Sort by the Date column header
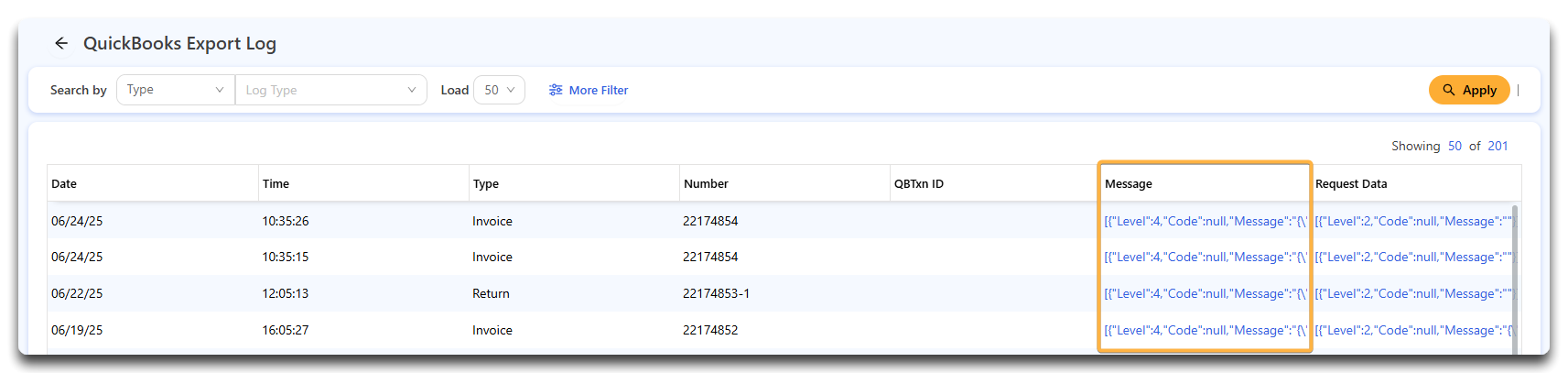 tap(64, 183)
